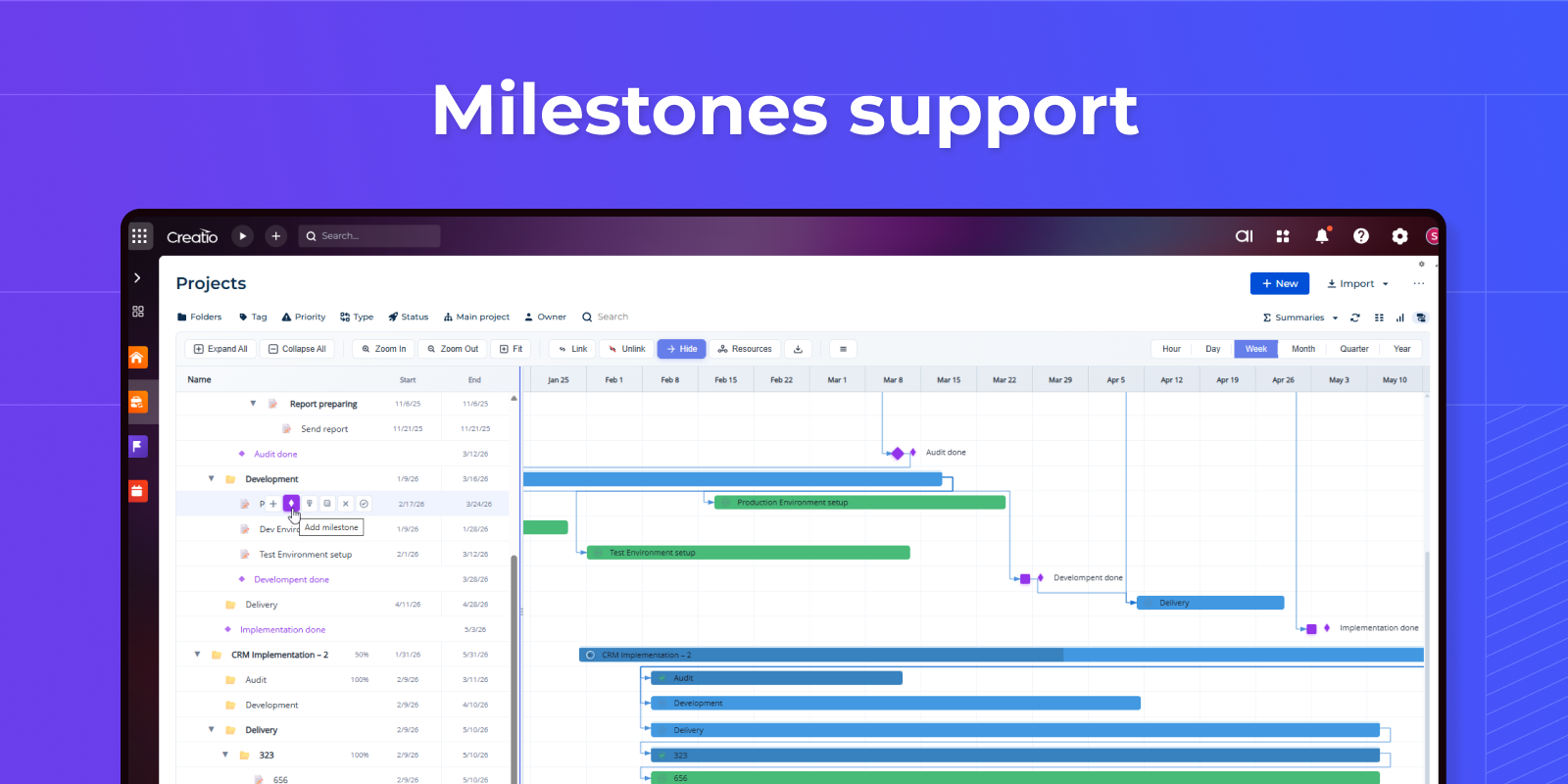Click the hamburger lines icon in the Gantt toolbar

tap(843, 349)
